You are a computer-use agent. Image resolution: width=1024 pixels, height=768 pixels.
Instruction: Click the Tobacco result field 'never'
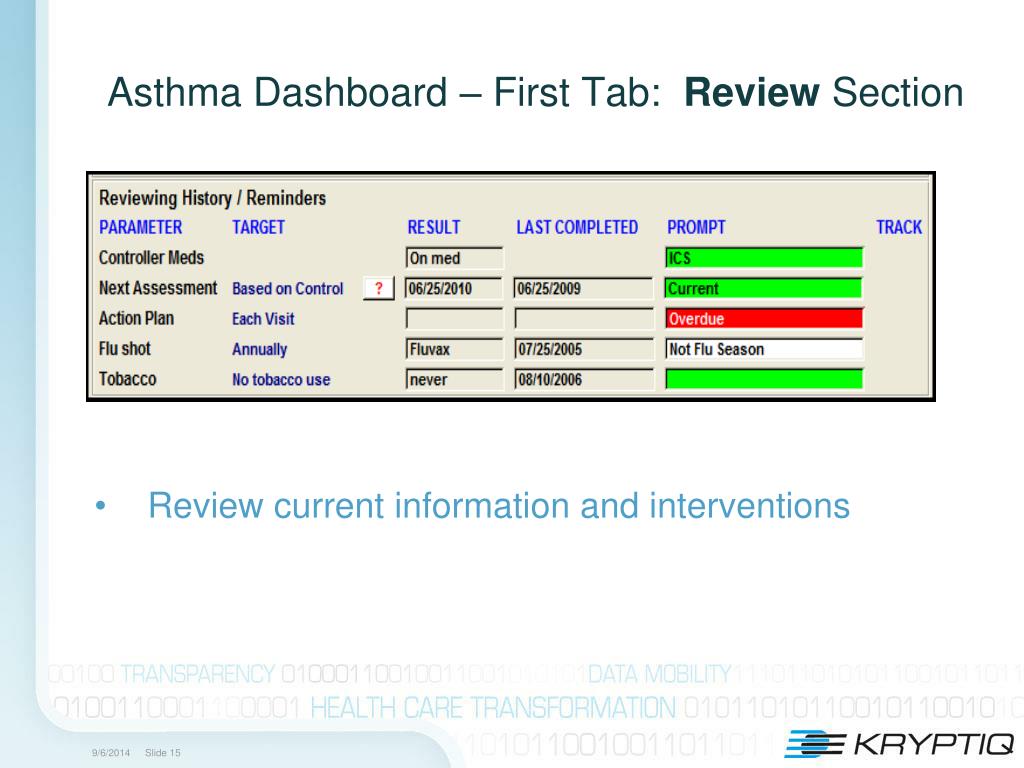pyautogui.click(x=455, y=379)
